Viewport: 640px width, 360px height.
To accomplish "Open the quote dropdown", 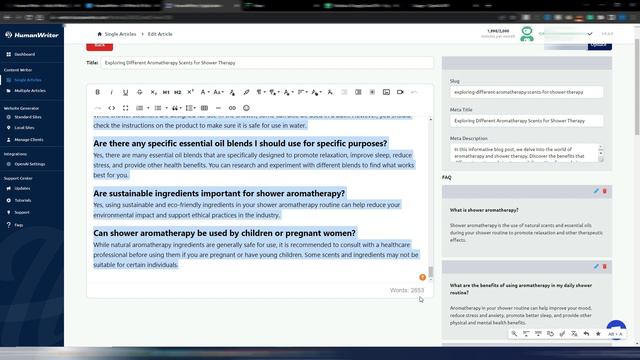I will coord(176,108).
